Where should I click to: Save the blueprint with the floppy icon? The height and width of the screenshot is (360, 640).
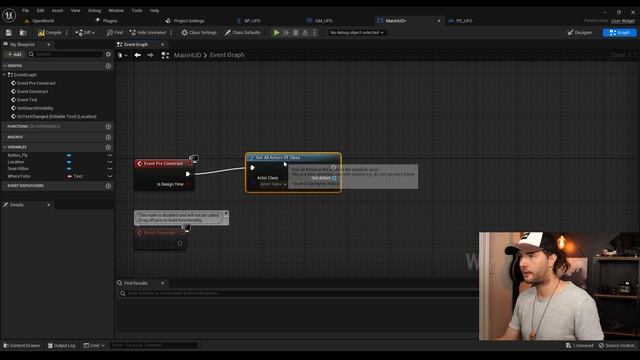pyautogui.click(x=9, y=33)
